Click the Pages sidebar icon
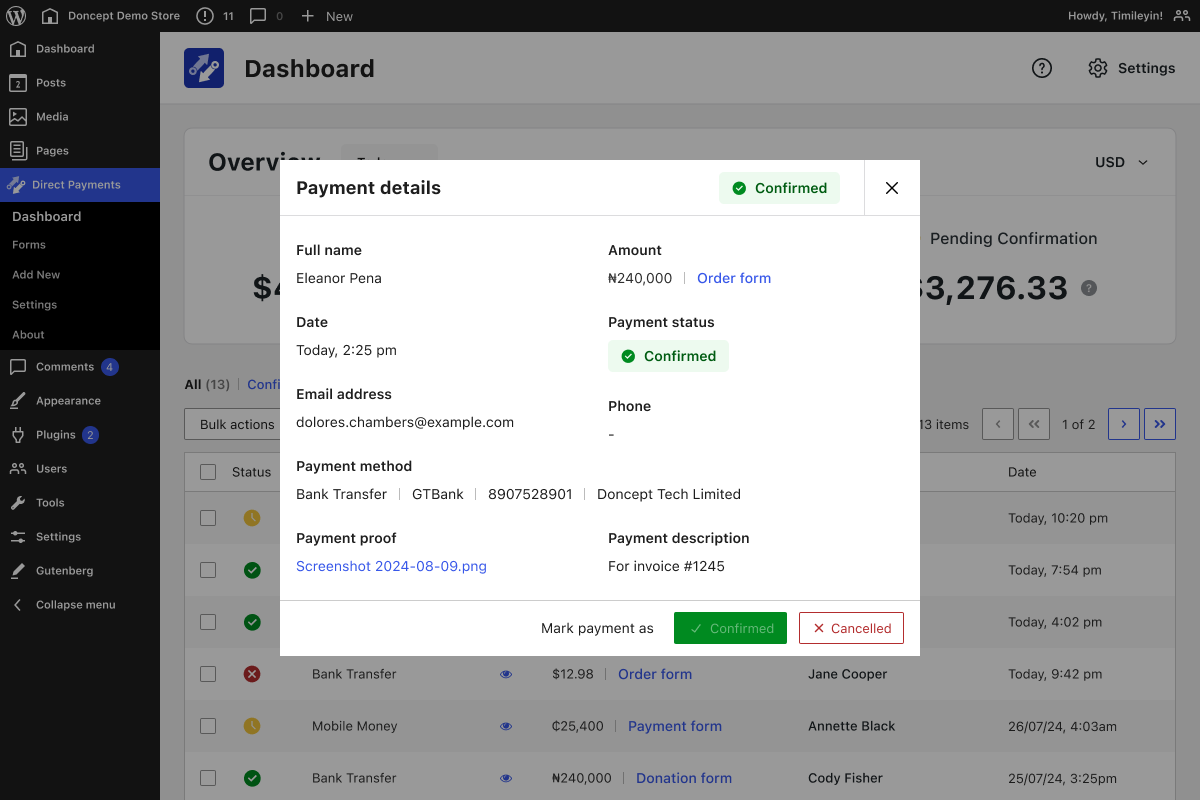This screenshot has height=800, width=1200. coord(18,151)
